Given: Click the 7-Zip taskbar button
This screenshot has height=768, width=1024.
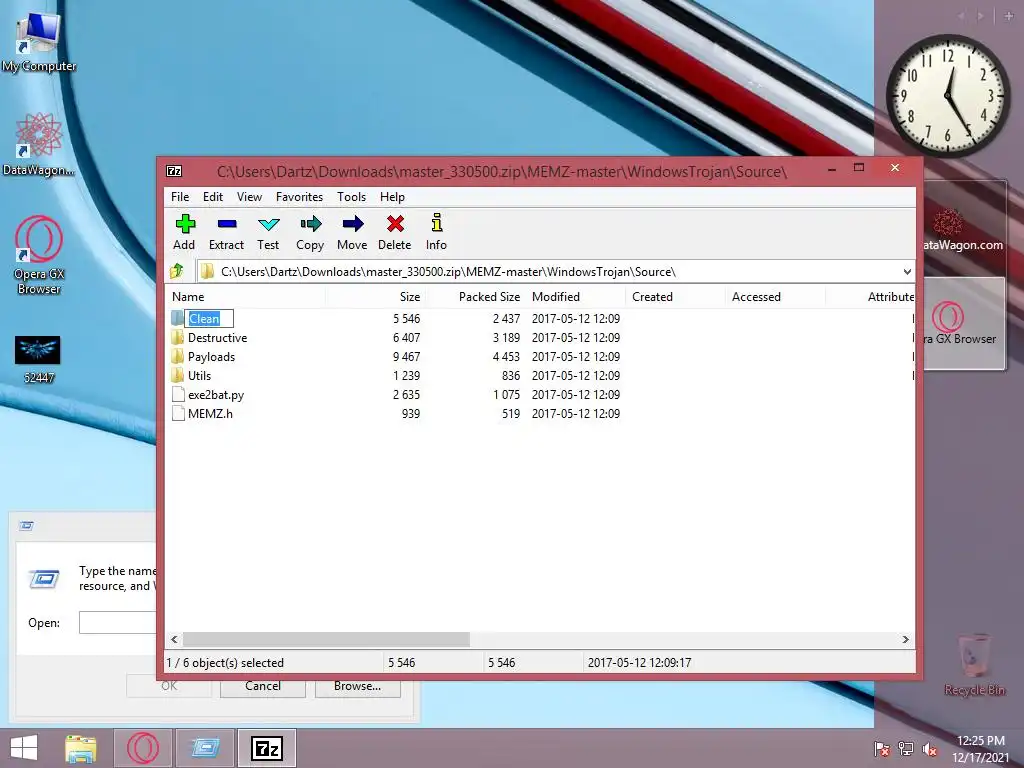Looking at the screenshot, I should [x=267, y=748].
